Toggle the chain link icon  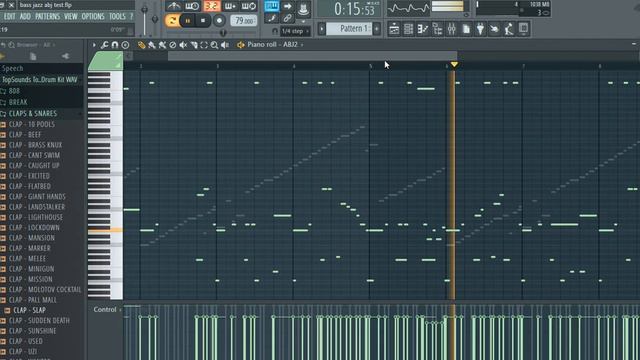pos(287,18)
